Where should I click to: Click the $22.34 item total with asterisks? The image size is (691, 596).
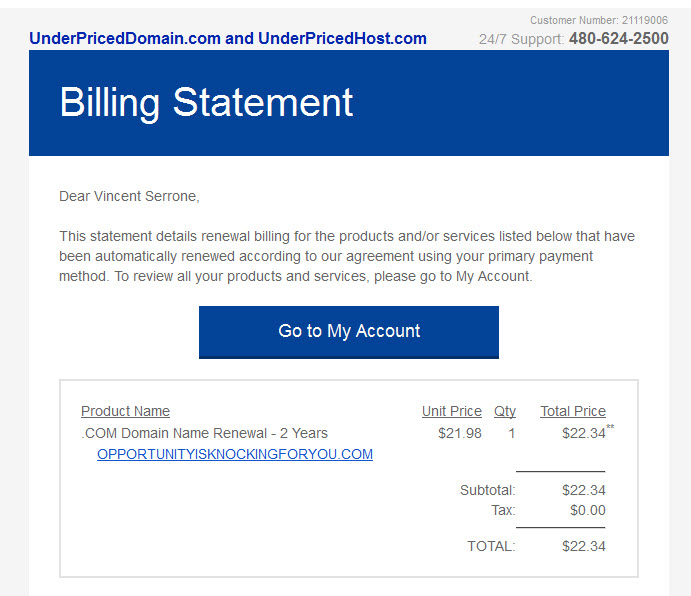pos(588,432)
